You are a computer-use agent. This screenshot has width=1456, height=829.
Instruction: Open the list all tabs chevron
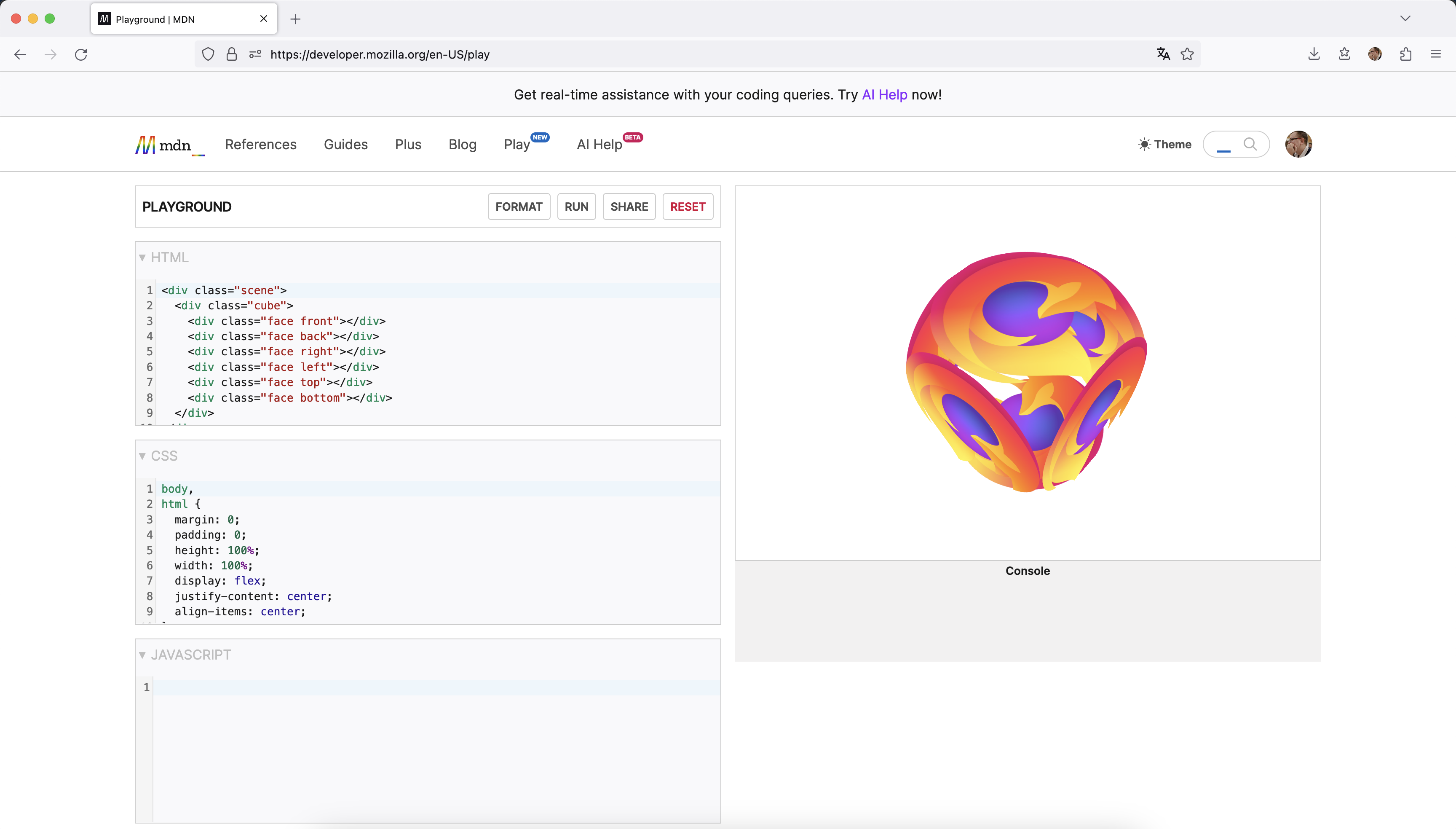click(x=1405, y=18)
